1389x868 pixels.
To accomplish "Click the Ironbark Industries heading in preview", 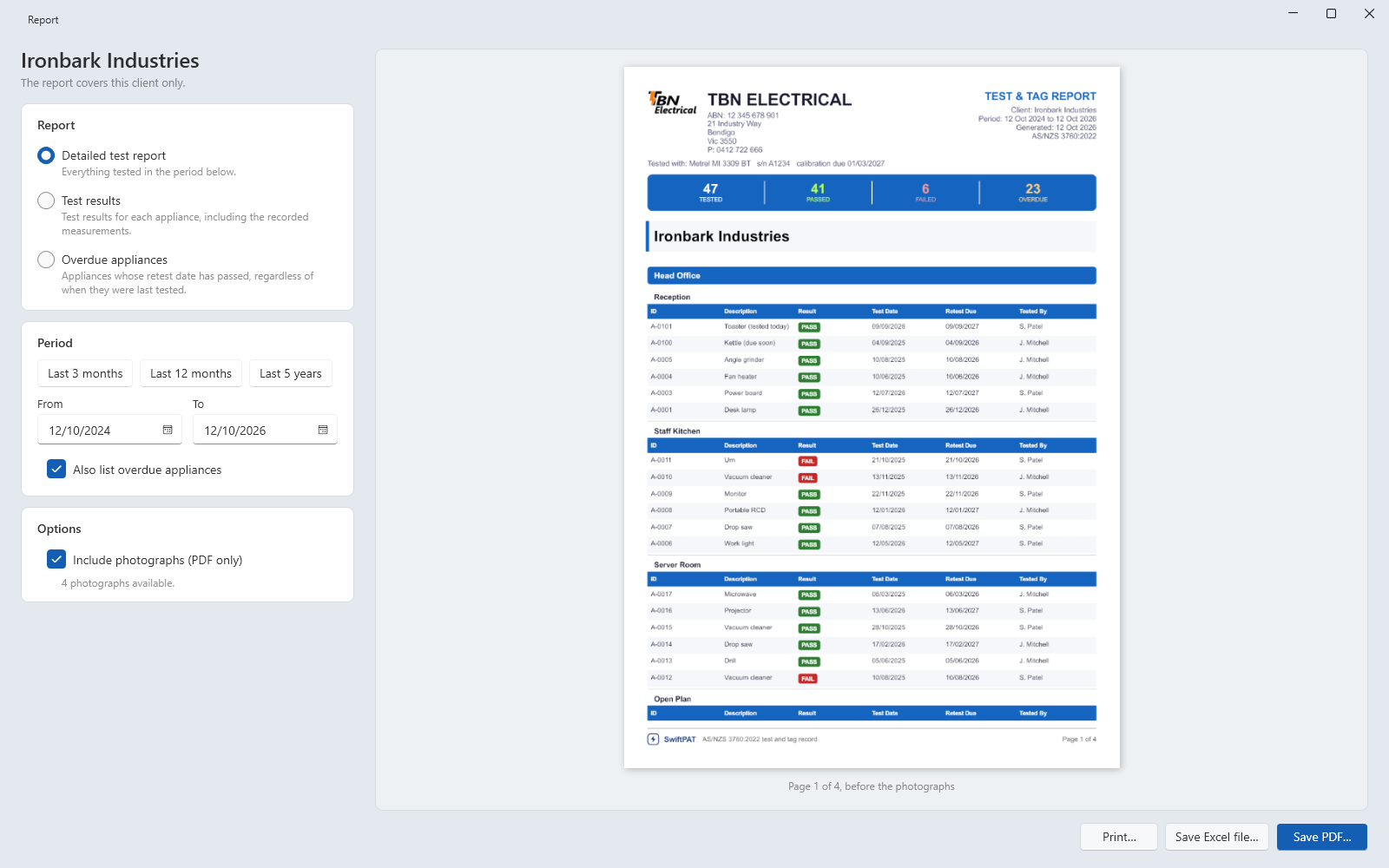I will coord(721,236).
